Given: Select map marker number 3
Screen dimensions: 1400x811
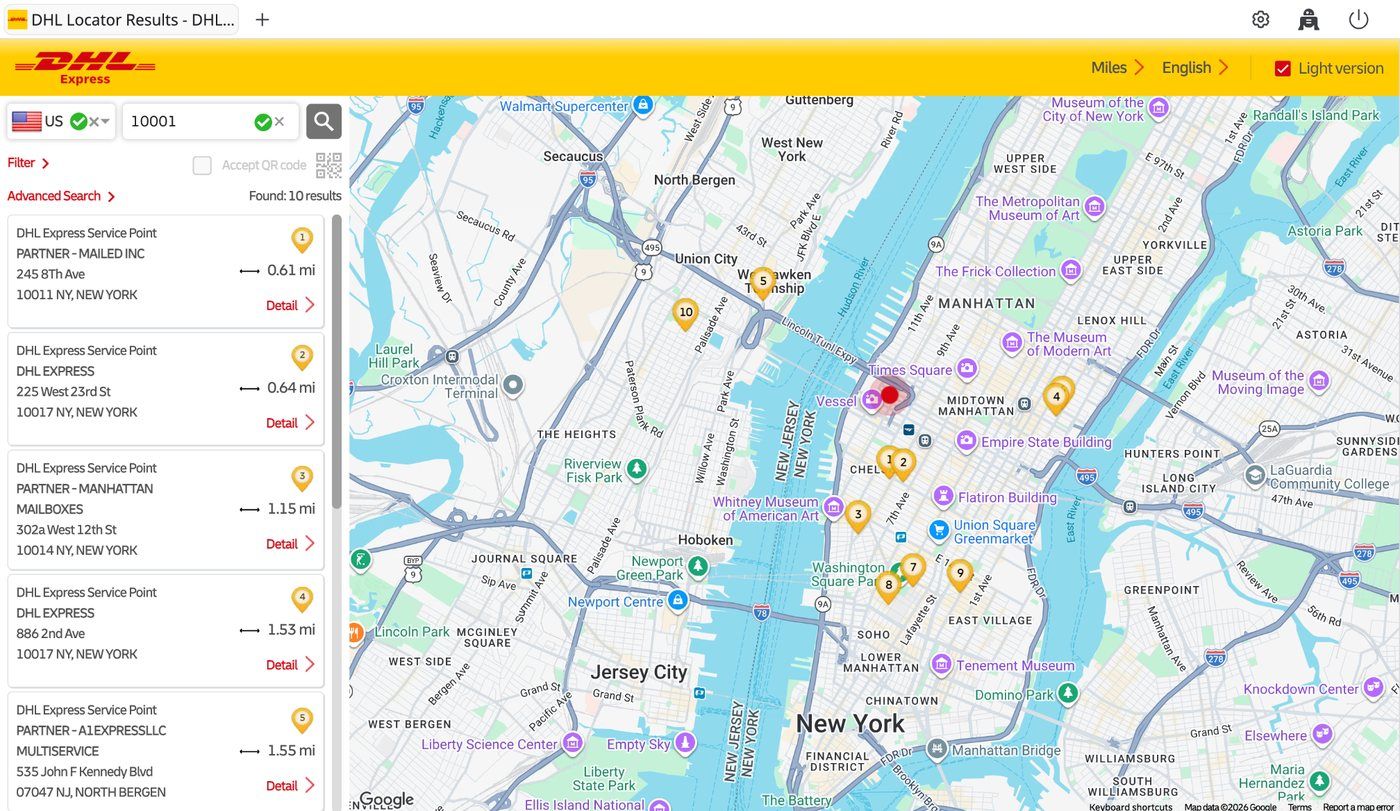Looking at the screenshot, I should point(858,516).
